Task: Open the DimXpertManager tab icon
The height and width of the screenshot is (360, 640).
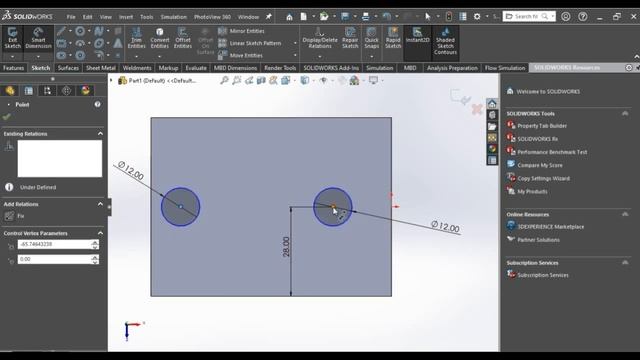Action: [x=66, y=90]
